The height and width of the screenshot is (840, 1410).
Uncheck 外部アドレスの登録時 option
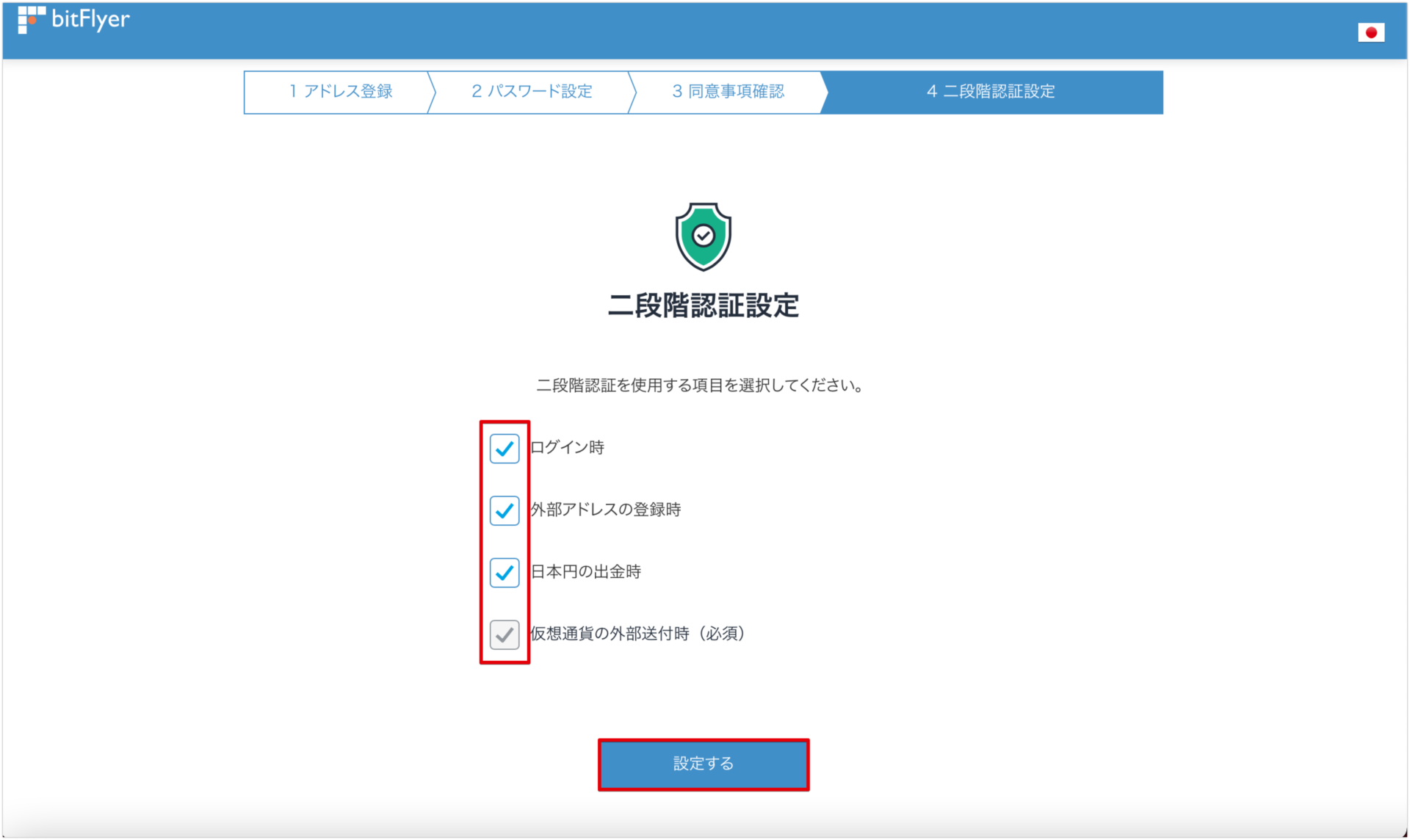pyautogui.click(x=504, y=511)
